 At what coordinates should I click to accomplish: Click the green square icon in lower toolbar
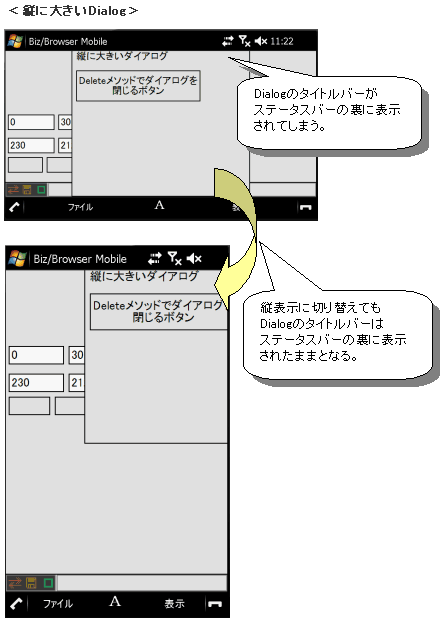click(x=48, y=583)
